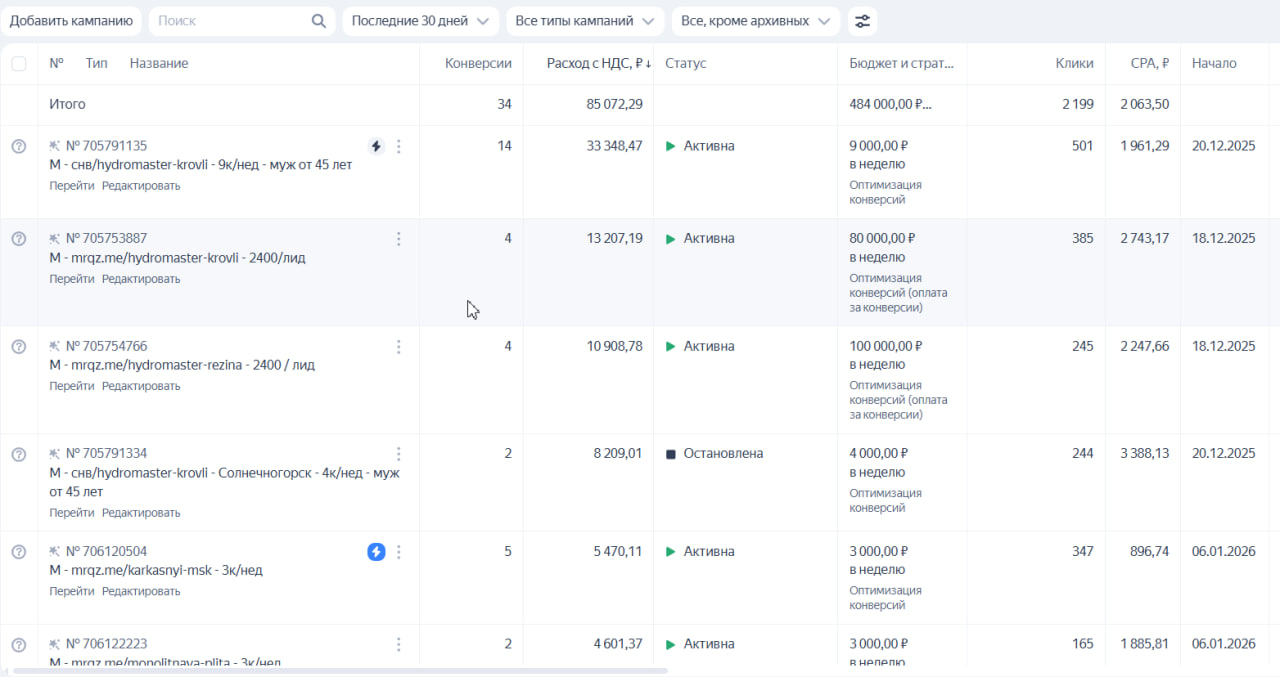1280x677 pixels.
Task: Open three-dot menu for campaign 705754766
Action: tap(399, 347)
